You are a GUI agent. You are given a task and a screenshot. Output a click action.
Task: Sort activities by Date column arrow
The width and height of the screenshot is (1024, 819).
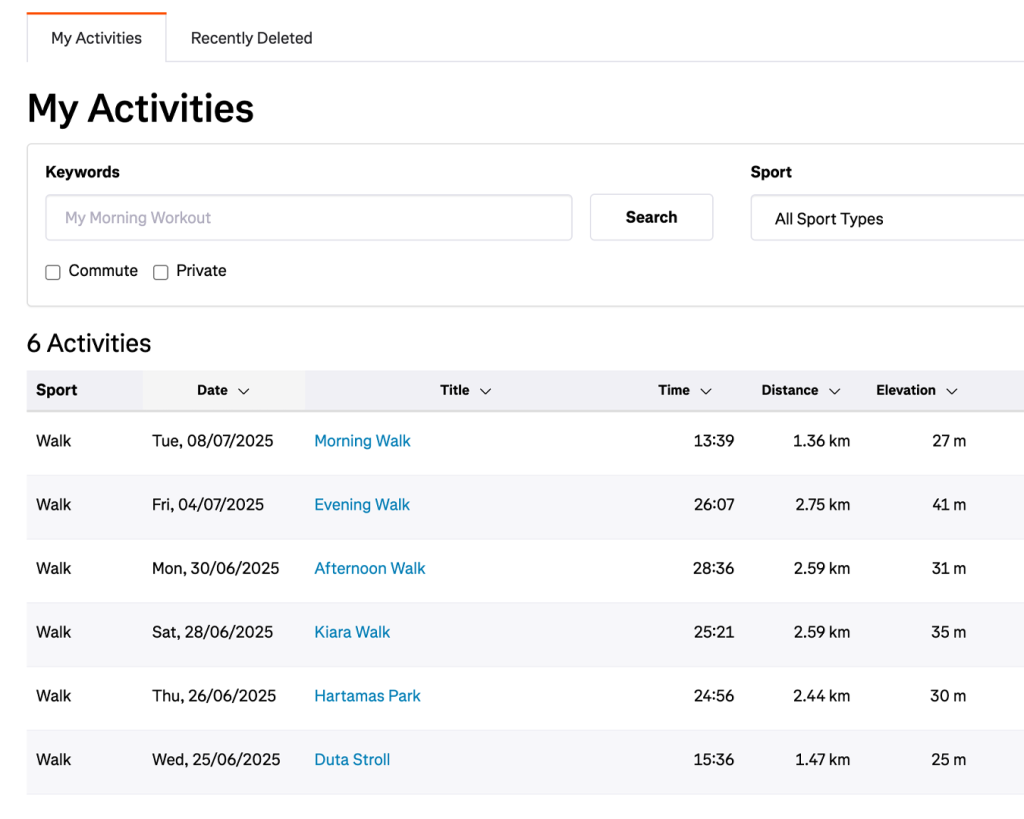point(244,391)
